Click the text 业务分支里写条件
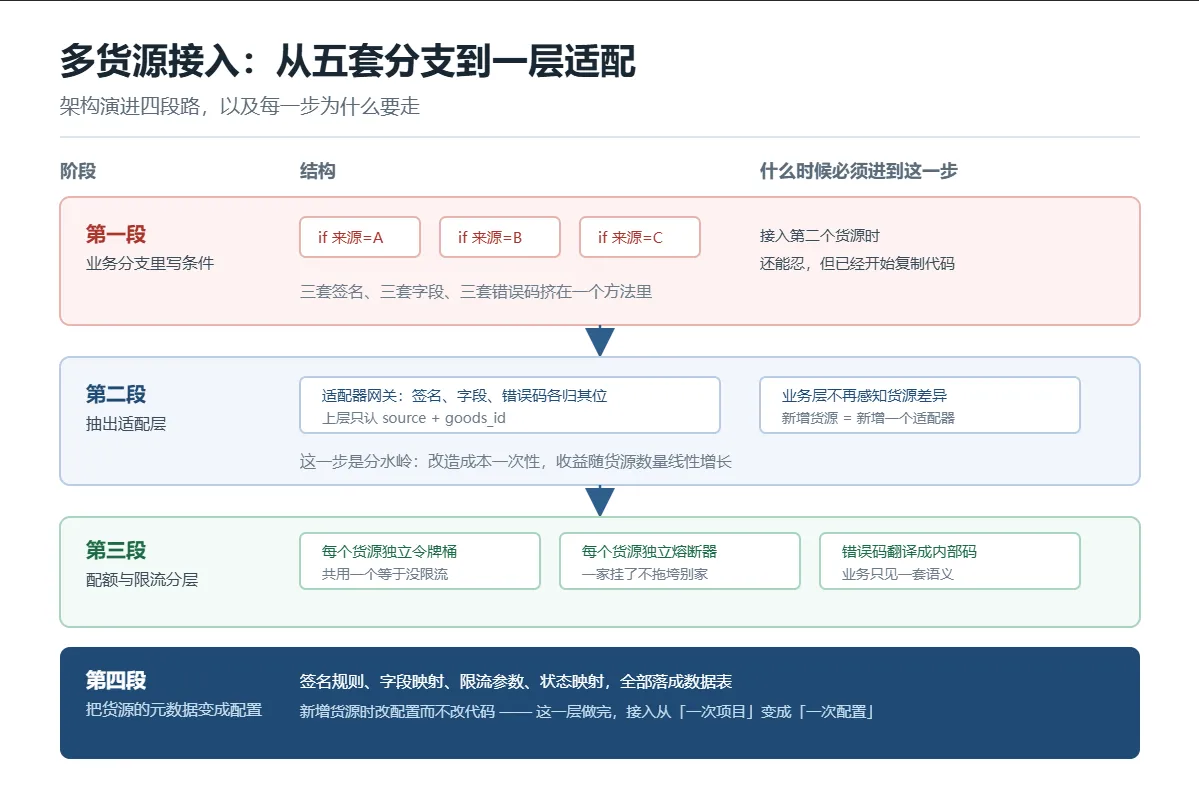 click(150, 264)
